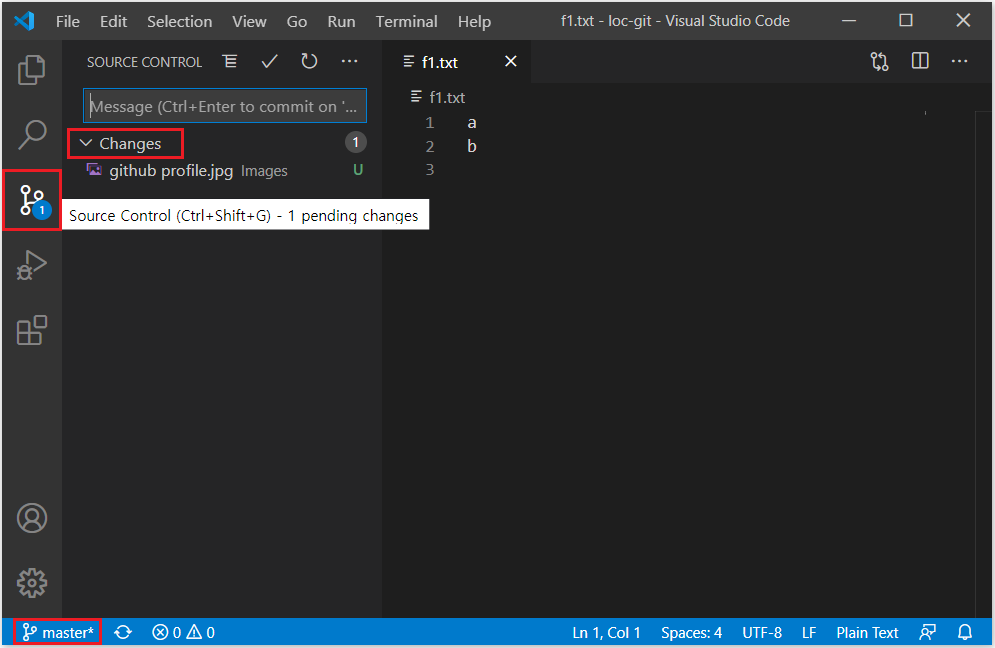Open Source Control more actions ellipsis
The width and height of the screenshot is (995, 648).
[349, 61]
